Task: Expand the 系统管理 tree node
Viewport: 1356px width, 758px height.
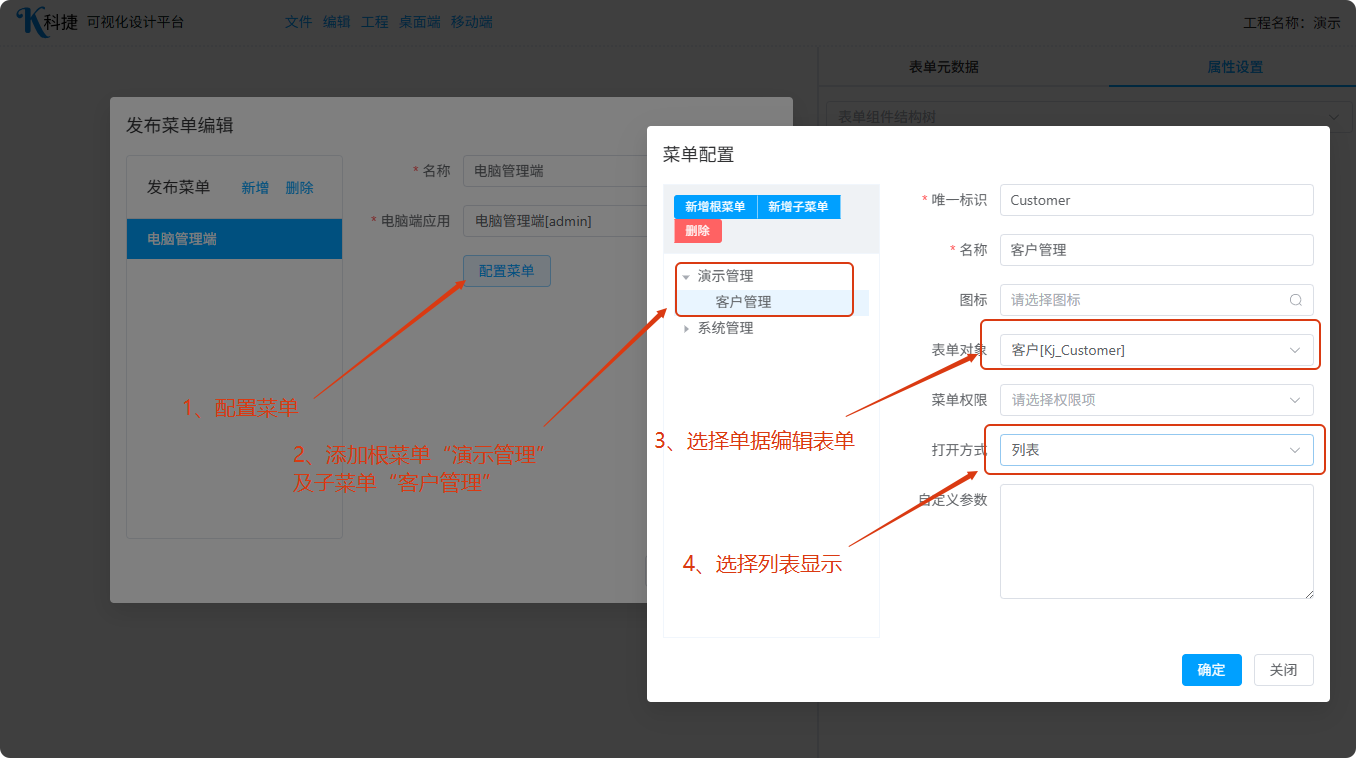Action: [686, 329]
